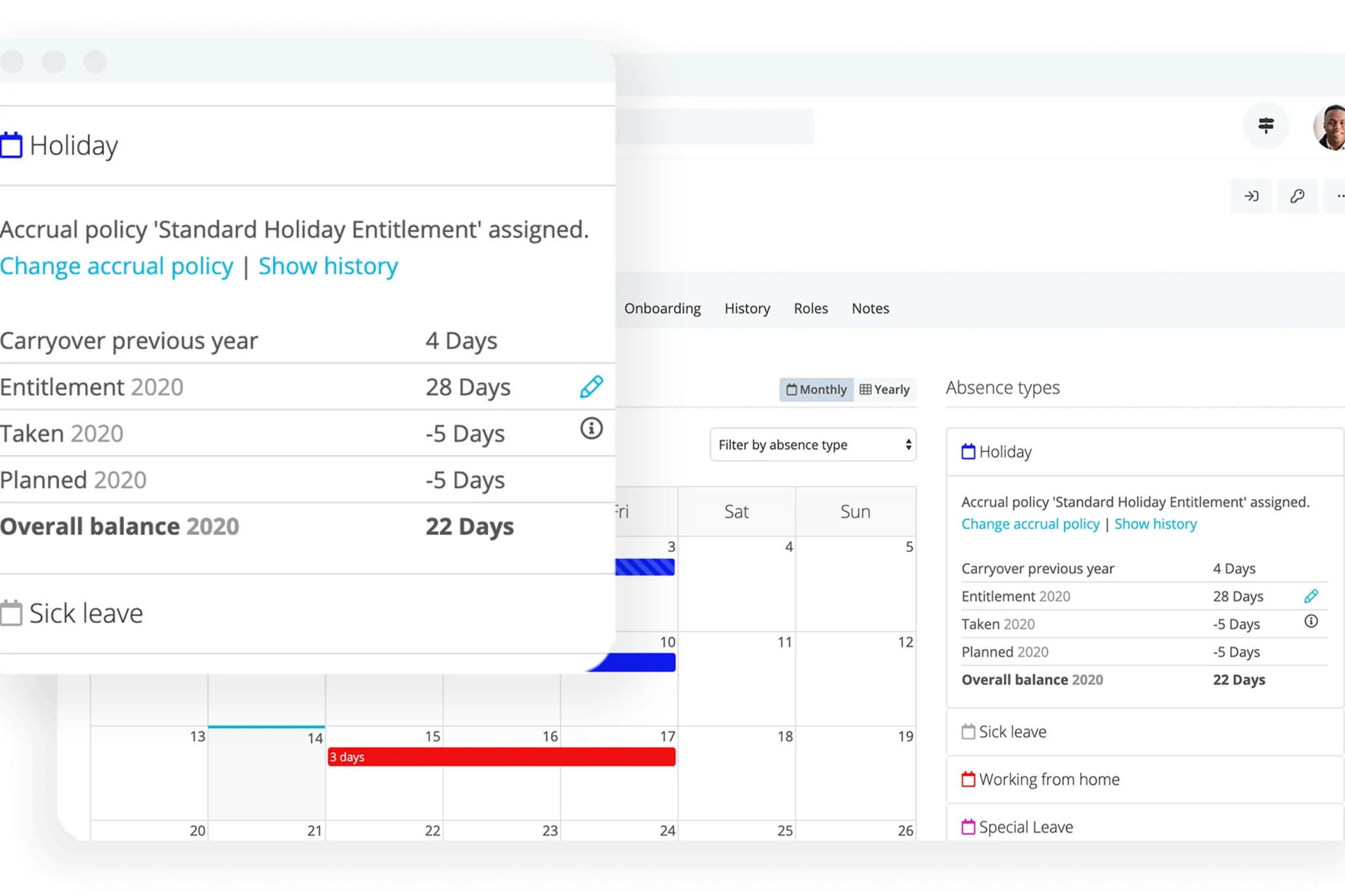1345x896 pixels.
Task: Select the Notes tab
Action: (870, 308)
